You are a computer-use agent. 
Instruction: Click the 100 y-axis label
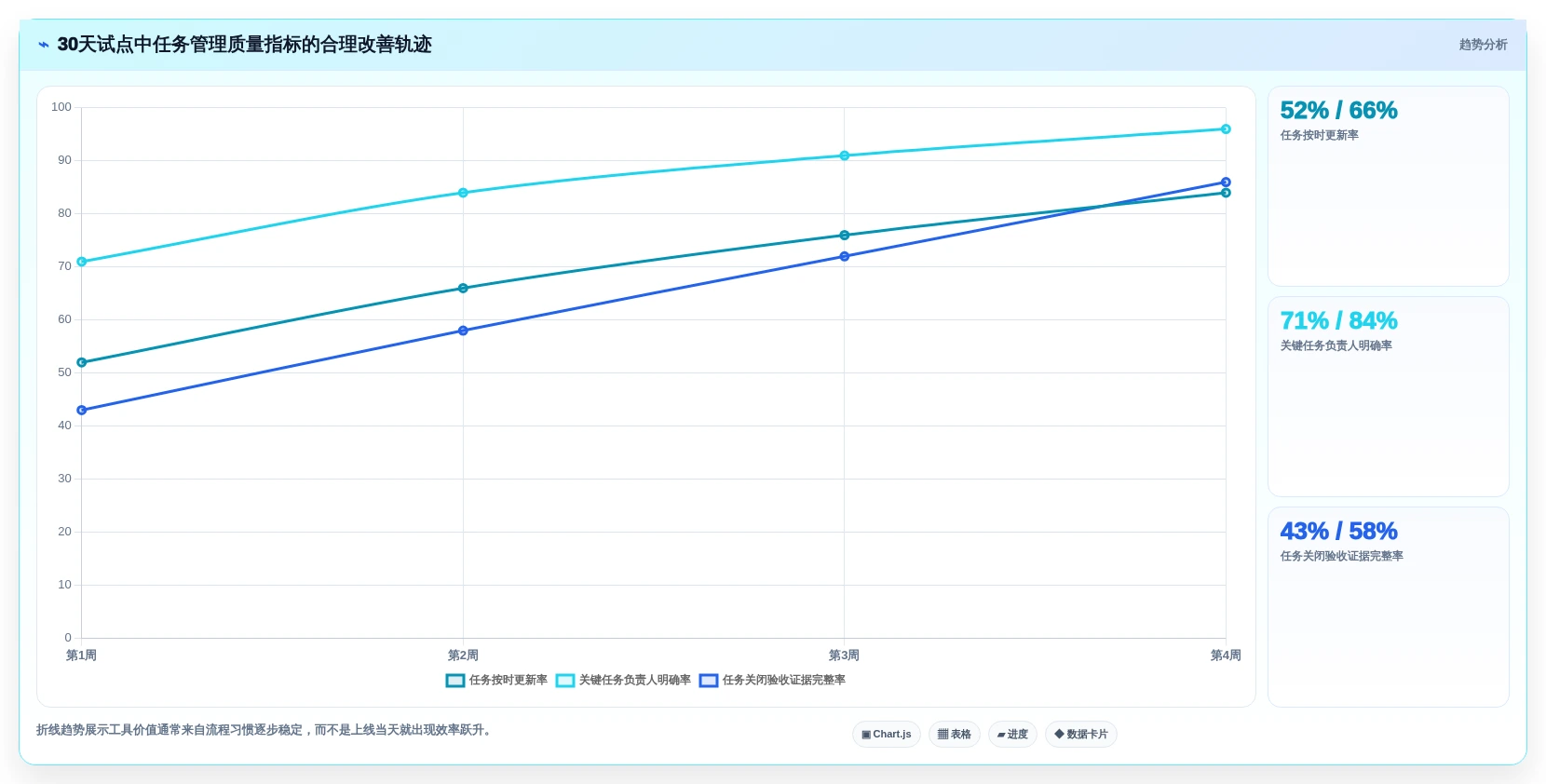click(61, 107)
